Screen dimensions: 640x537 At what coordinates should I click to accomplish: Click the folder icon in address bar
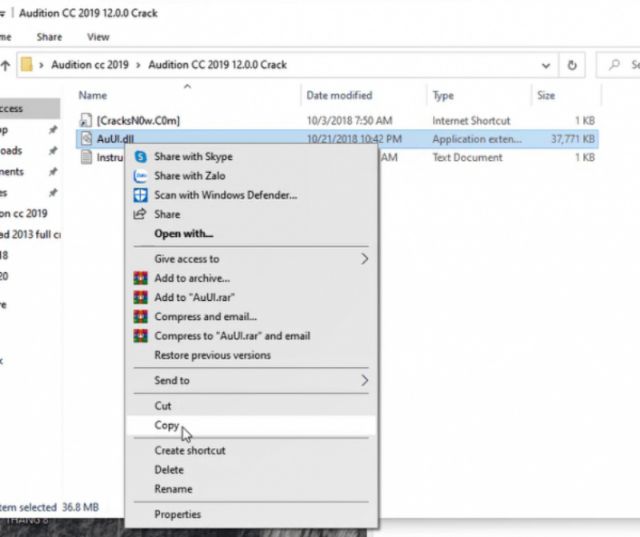[x=27, y=64]
